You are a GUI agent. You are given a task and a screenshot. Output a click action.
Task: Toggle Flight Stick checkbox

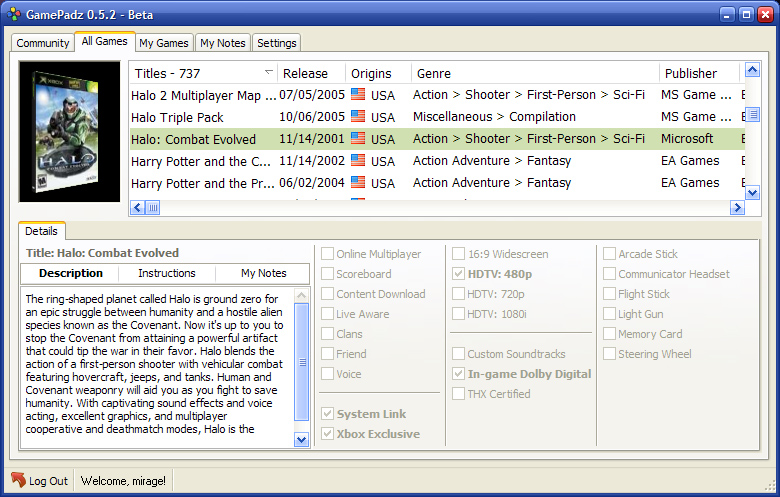coord(609,294)
